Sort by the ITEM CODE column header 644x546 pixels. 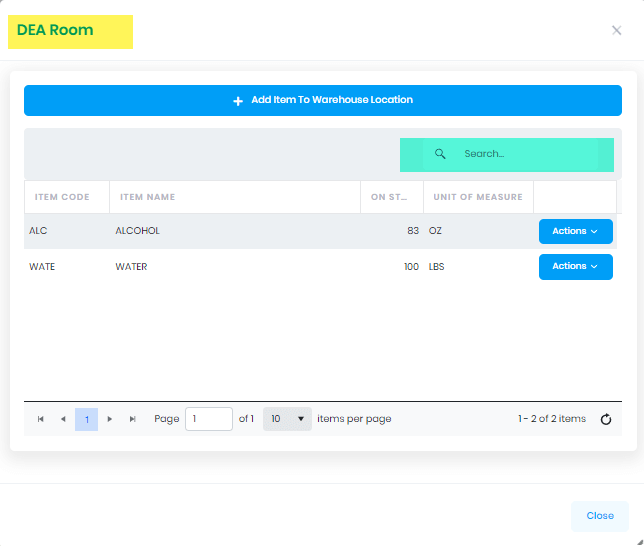67,197
